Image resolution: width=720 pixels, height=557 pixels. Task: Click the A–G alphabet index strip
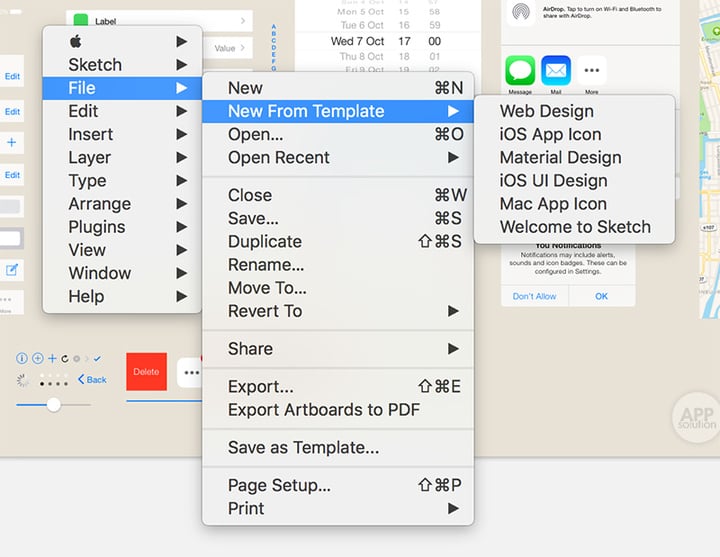274,48
